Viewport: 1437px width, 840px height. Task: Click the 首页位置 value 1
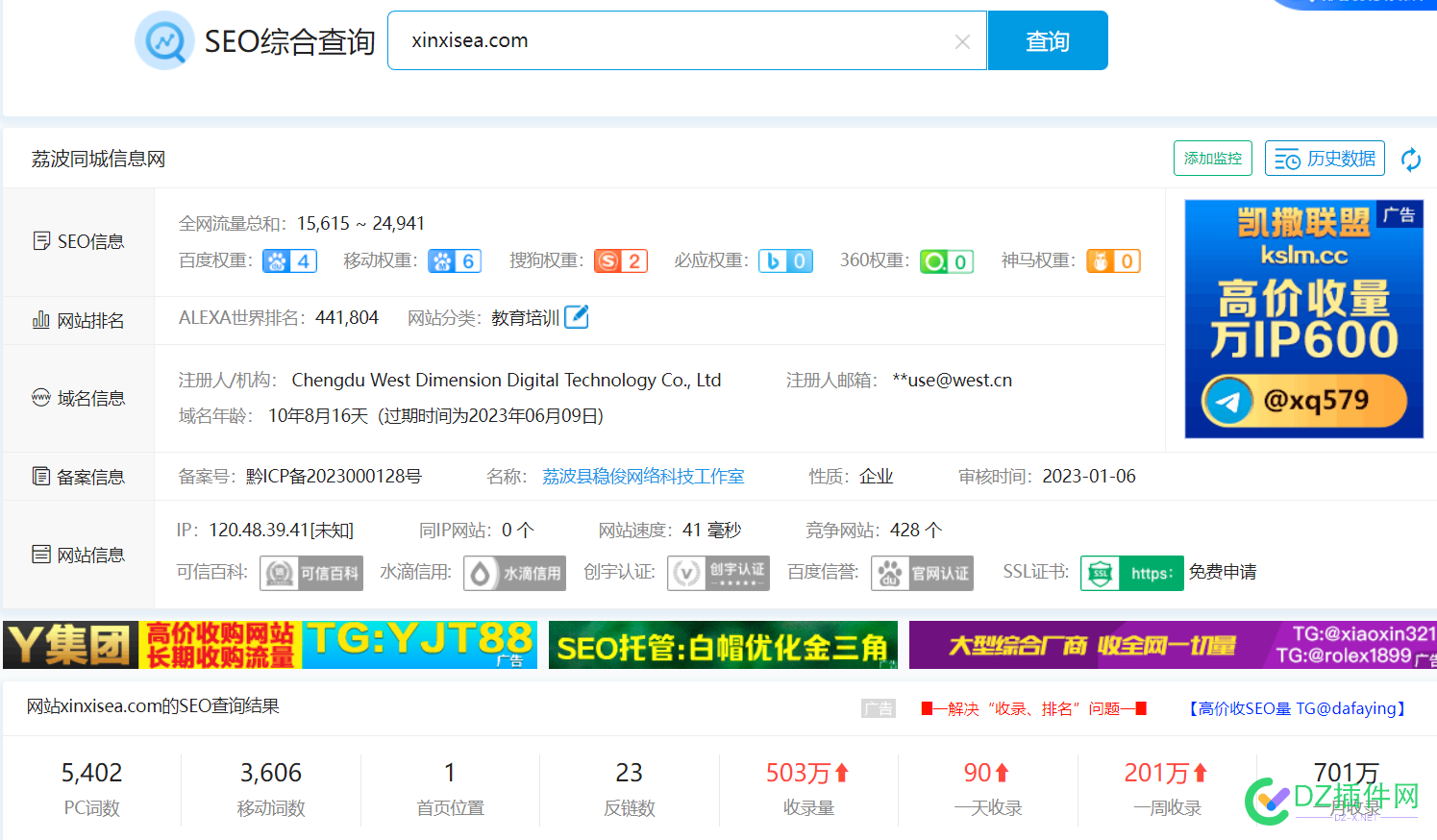(450, 773)
